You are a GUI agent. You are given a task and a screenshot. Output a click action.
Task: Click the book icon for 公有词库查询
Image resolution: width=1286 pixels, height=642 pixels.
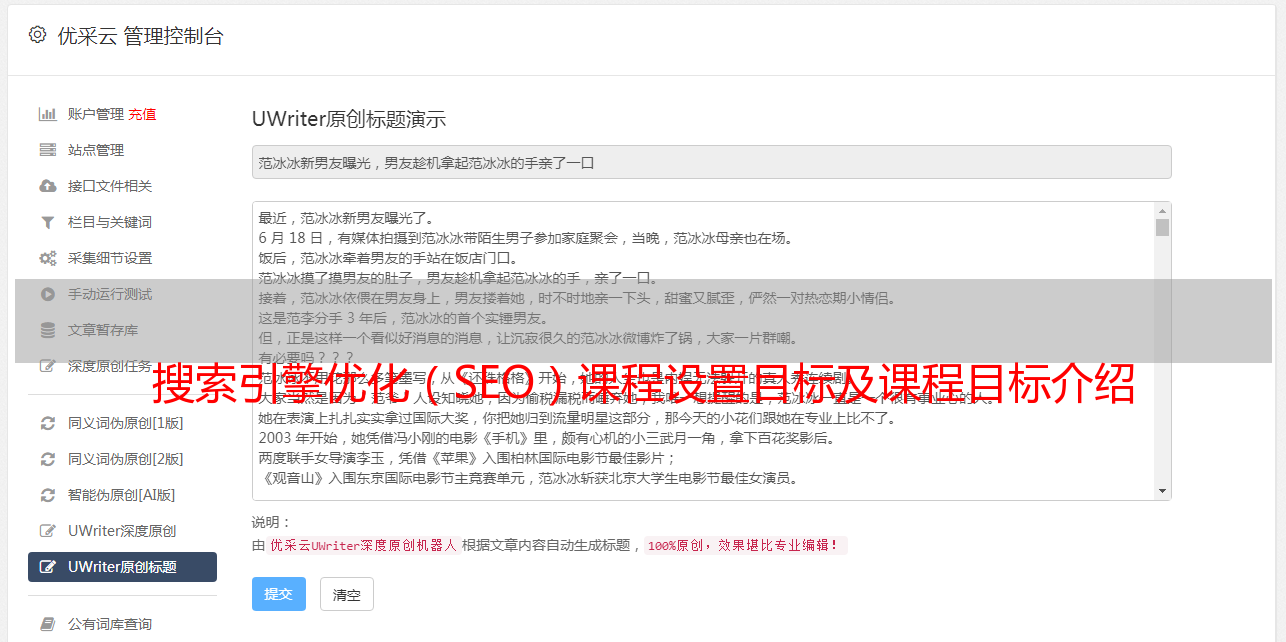coord(47,624)
